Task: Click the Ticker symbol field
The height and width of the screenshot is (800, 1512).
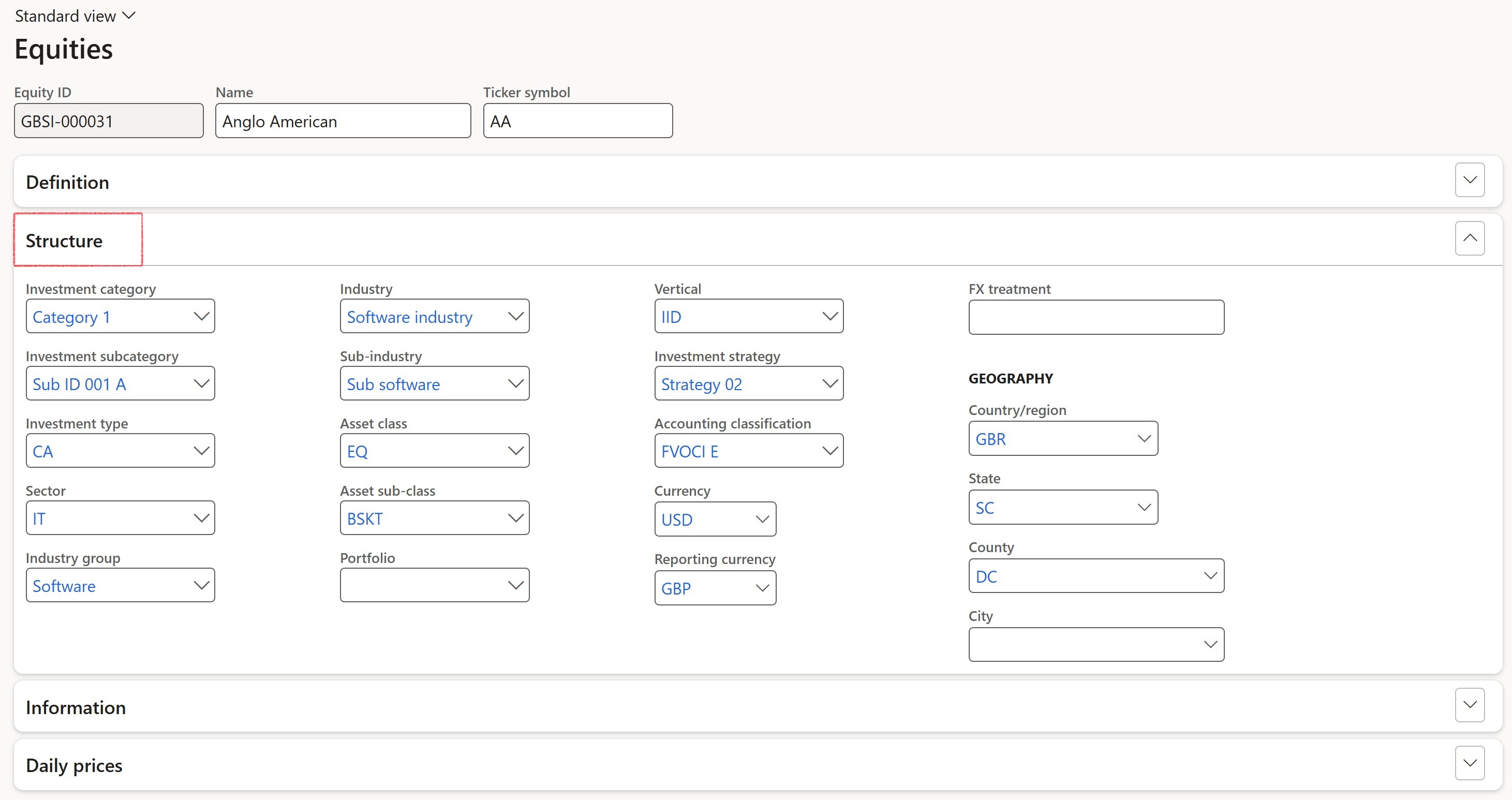Action: (x=577, y=121)
